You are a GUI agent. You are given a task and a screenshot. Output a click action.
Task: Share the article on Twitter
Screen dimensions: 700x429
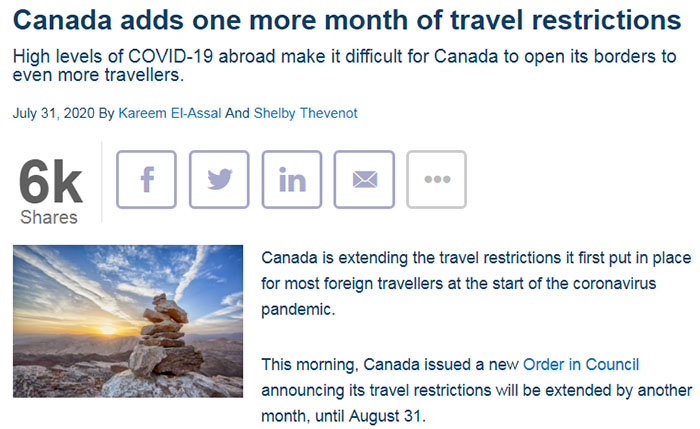click(219, 180)
